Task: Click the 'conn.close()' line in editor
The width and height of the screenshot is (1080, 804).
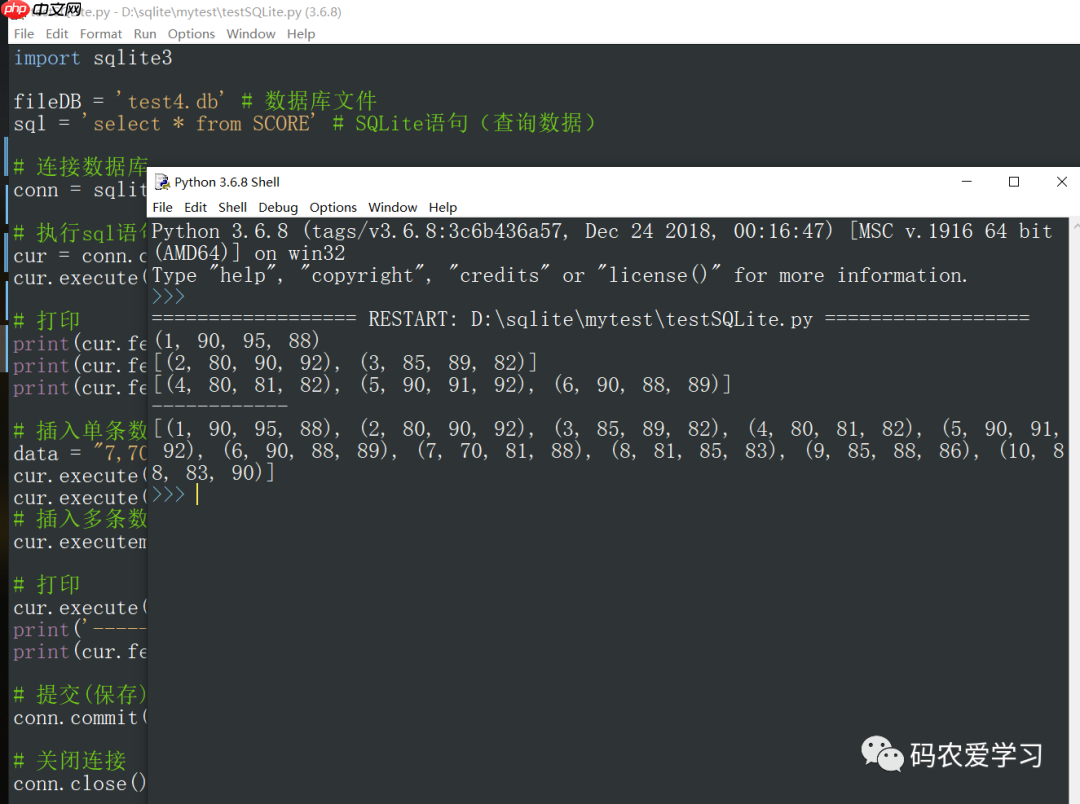Action: pyautogui.click(x=79, y=783)
